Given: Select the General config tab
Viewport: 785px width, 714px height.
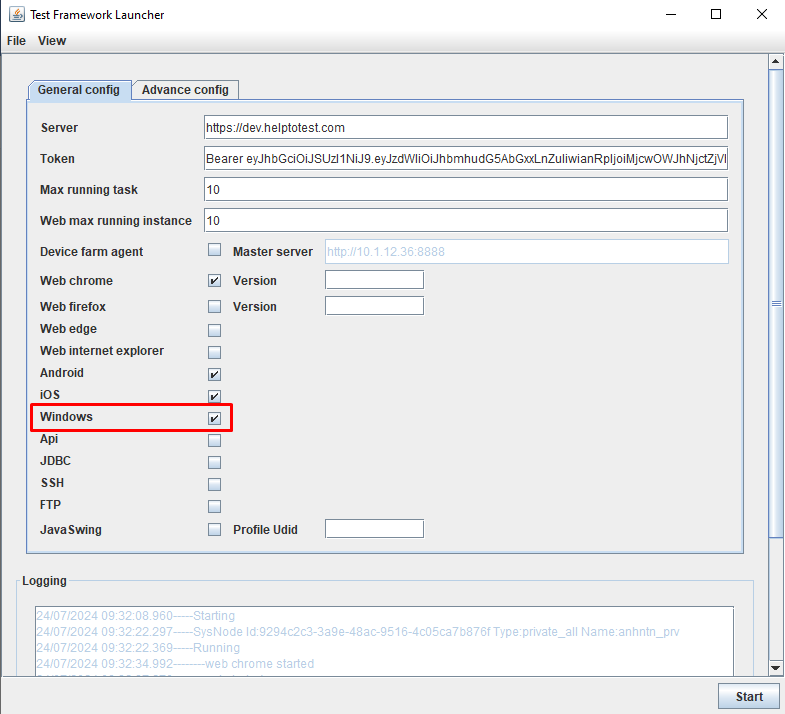Looking at the screenshot, I should pos(79,90).
